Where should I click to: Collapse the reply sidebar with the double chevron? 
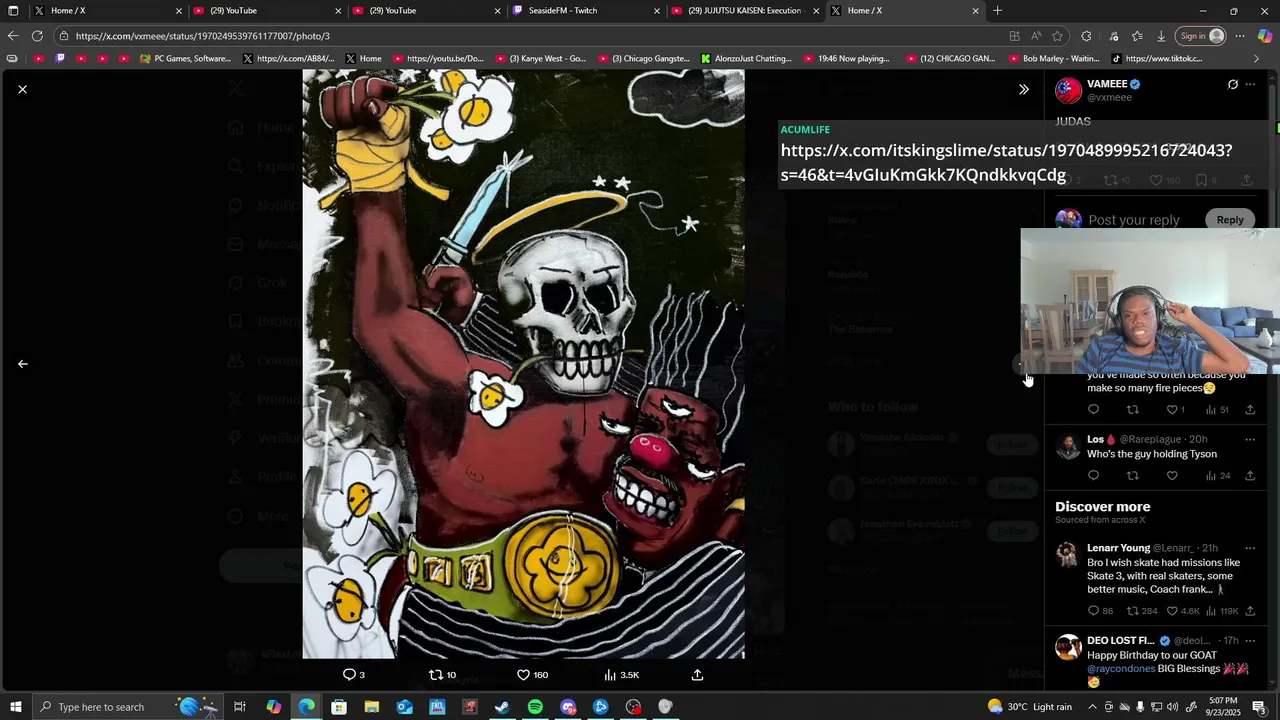point(1023,89)
